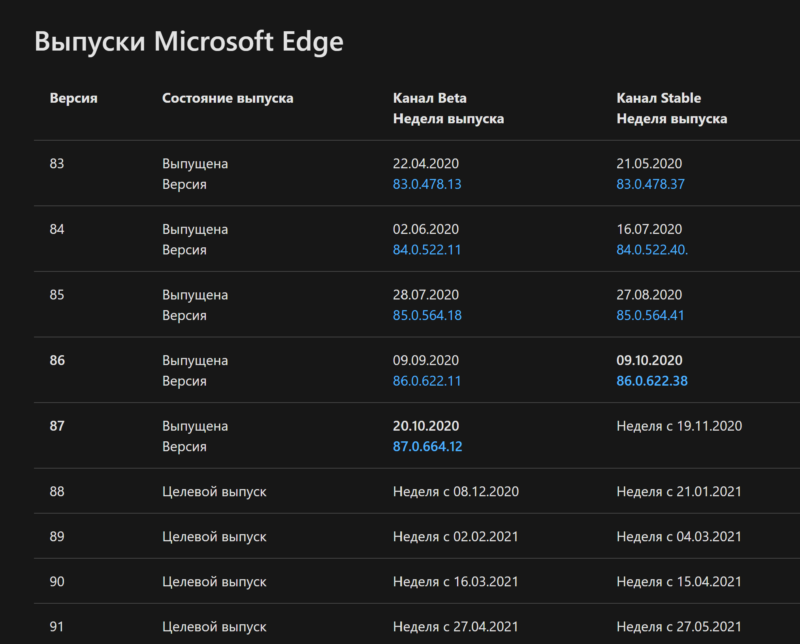This screenshot has height=644, width=800.
Task: Click the text "Неделя с 15.04.2021"
Action: [679, 582]
